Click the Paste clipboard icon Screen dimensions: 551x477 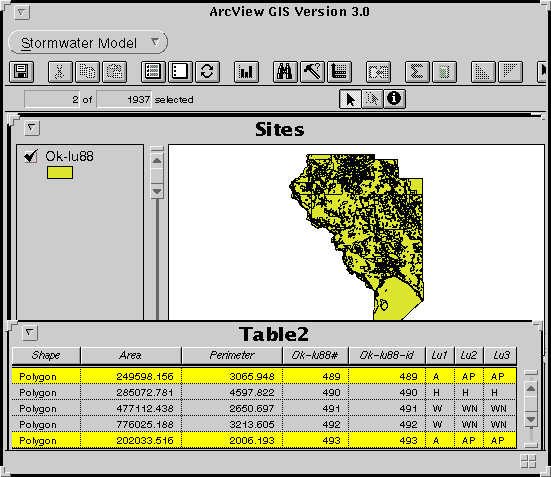[x=115, y=72]
